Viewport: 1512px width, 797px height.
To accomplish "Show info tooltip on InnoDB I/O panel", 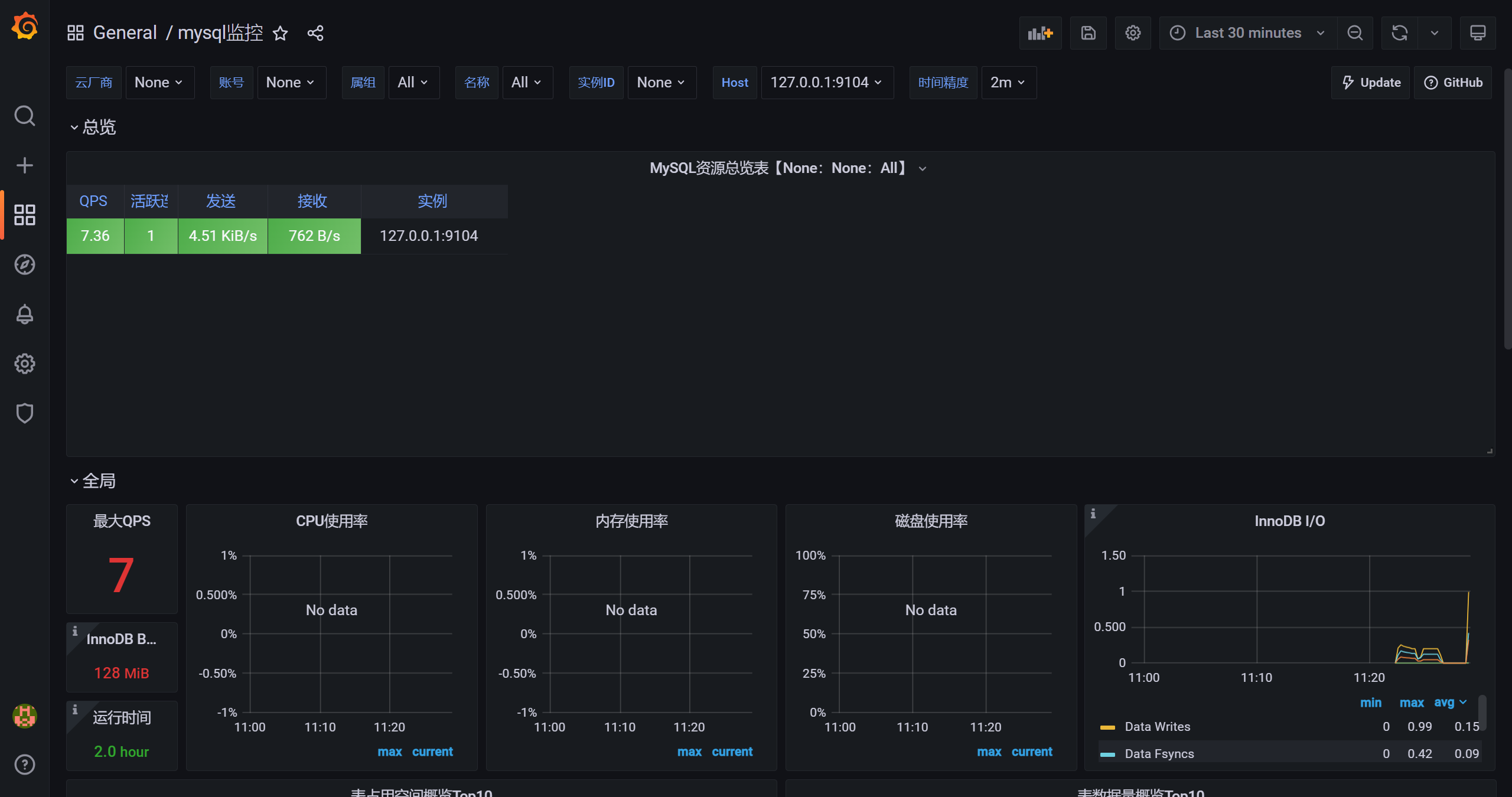I will tap(1093, 514).
